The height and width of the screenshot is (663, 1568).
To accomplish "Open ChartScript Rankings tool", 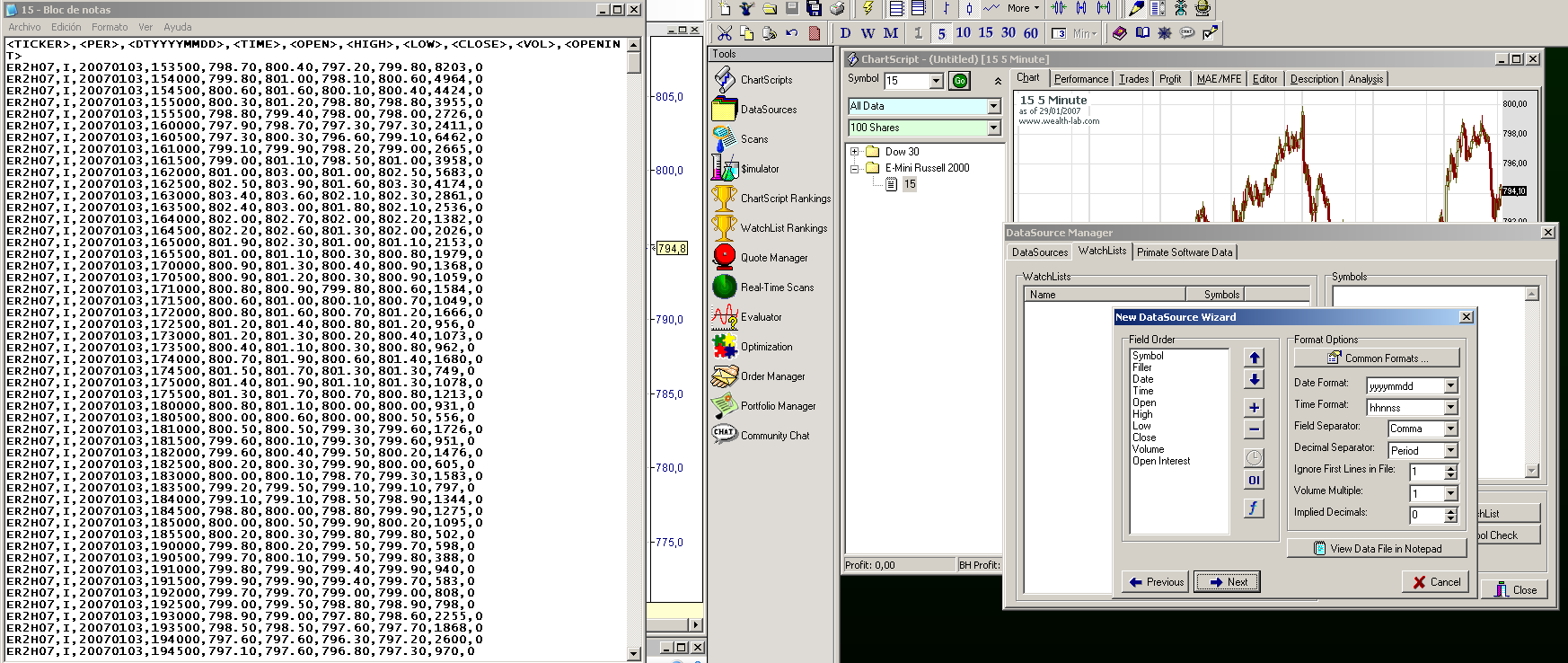I will pos(771,199).
